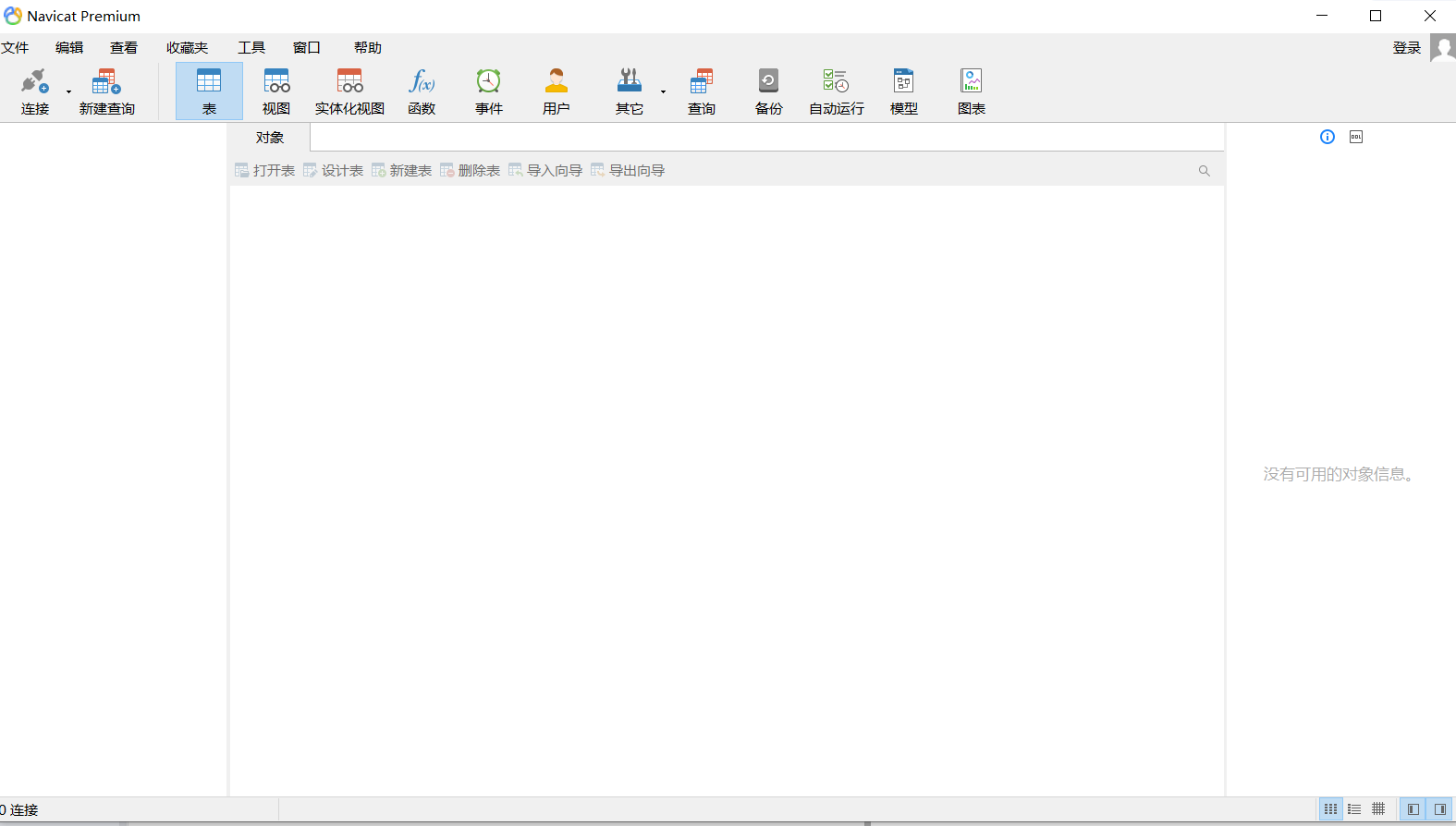The height and width of the screenshot is (826, 1456).
Task: Click the search magnifier in object toolbar
Action: [1204, 170]
